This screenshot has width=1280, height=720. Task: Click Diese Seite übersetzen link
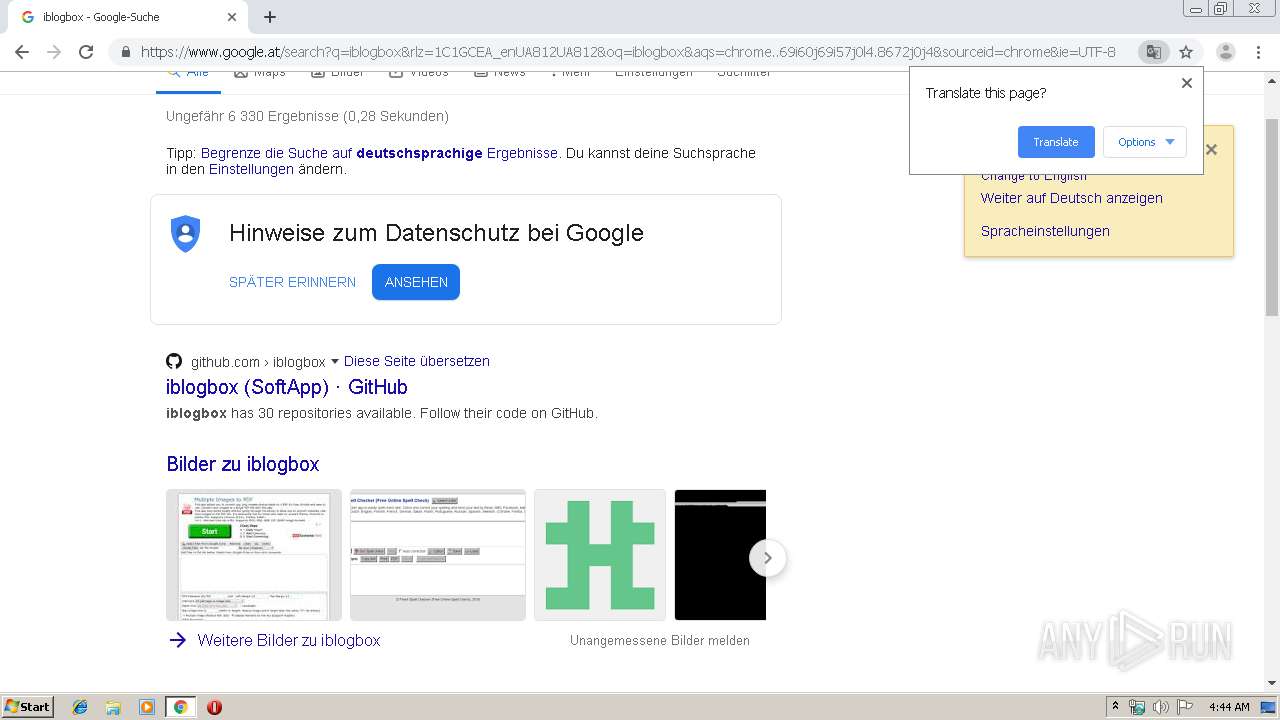point(417,361)
